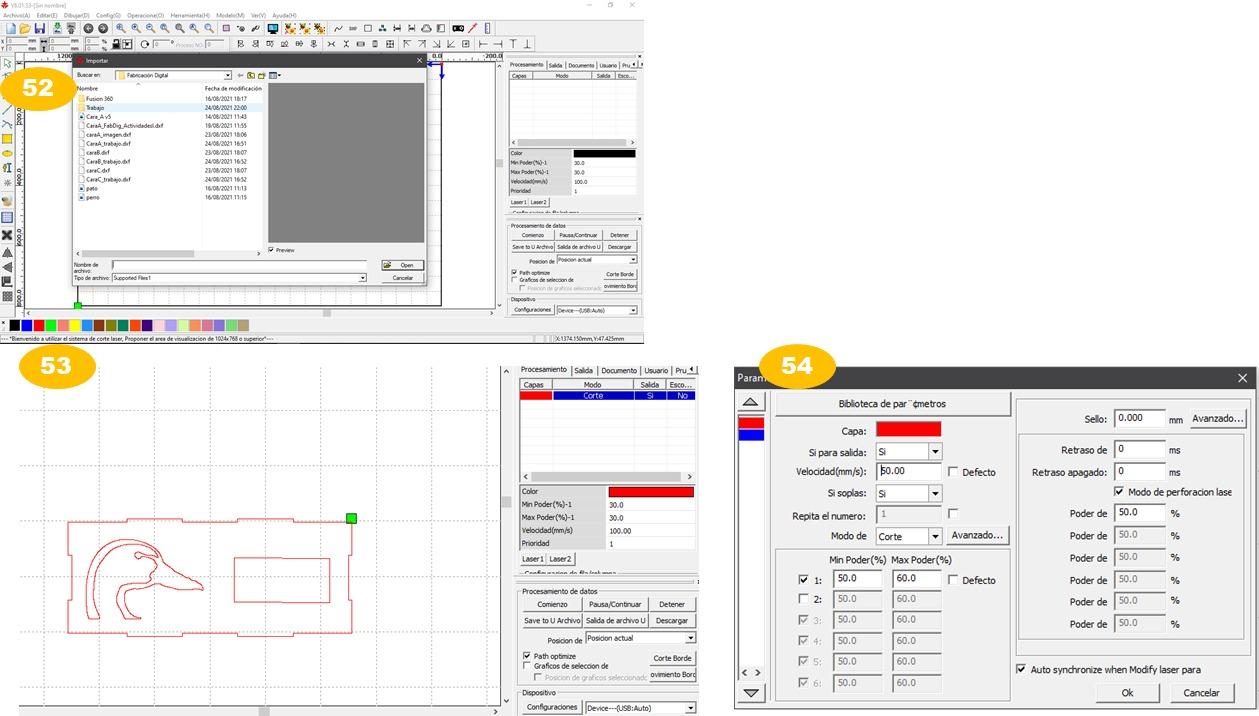Open the Si soplas dropdown
The height and width of the screenshot is (716, 1259).
click(935, 493)
